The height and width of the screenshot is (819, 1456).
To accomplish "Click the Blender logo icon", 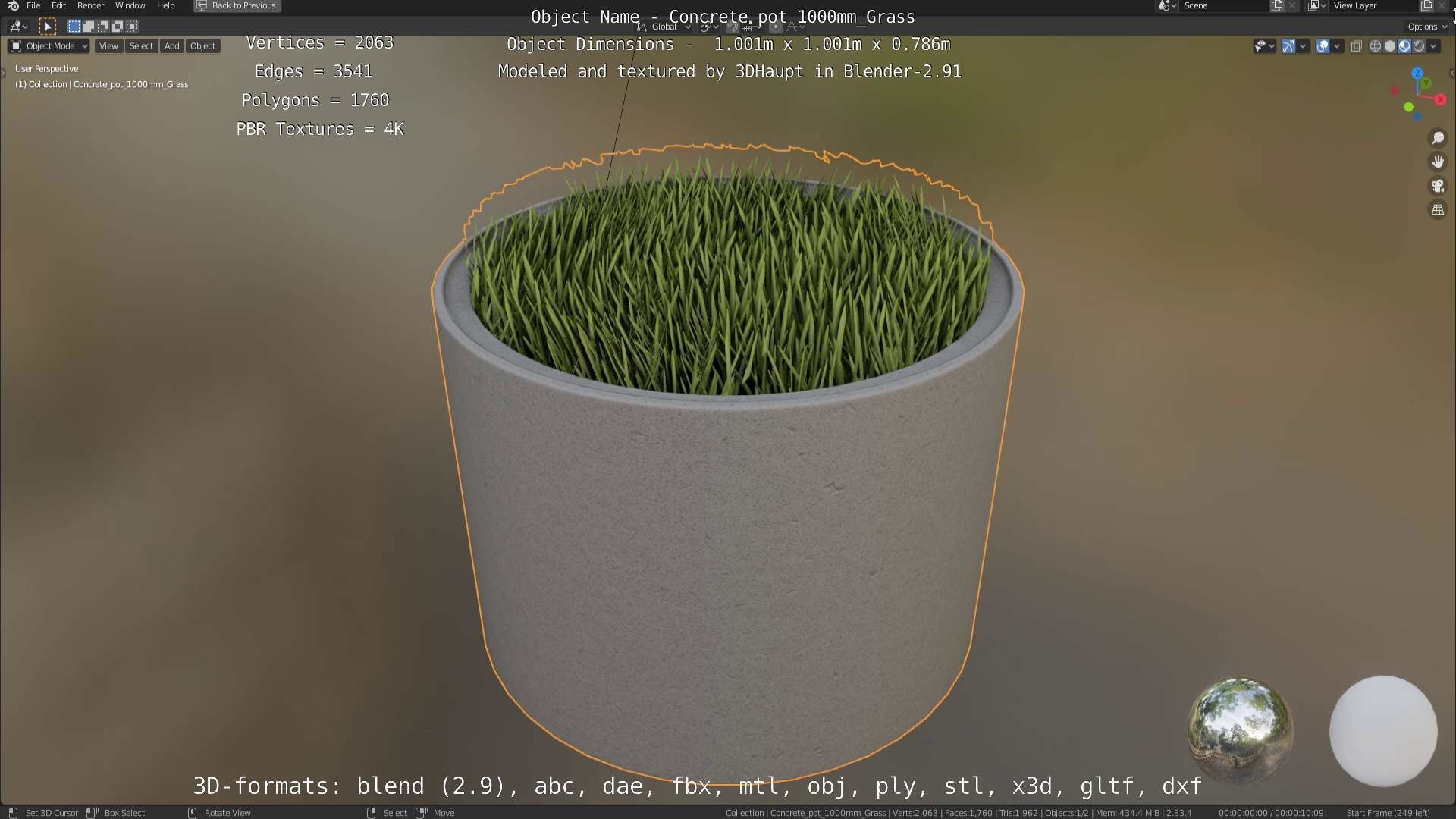I will pos(13,6).
